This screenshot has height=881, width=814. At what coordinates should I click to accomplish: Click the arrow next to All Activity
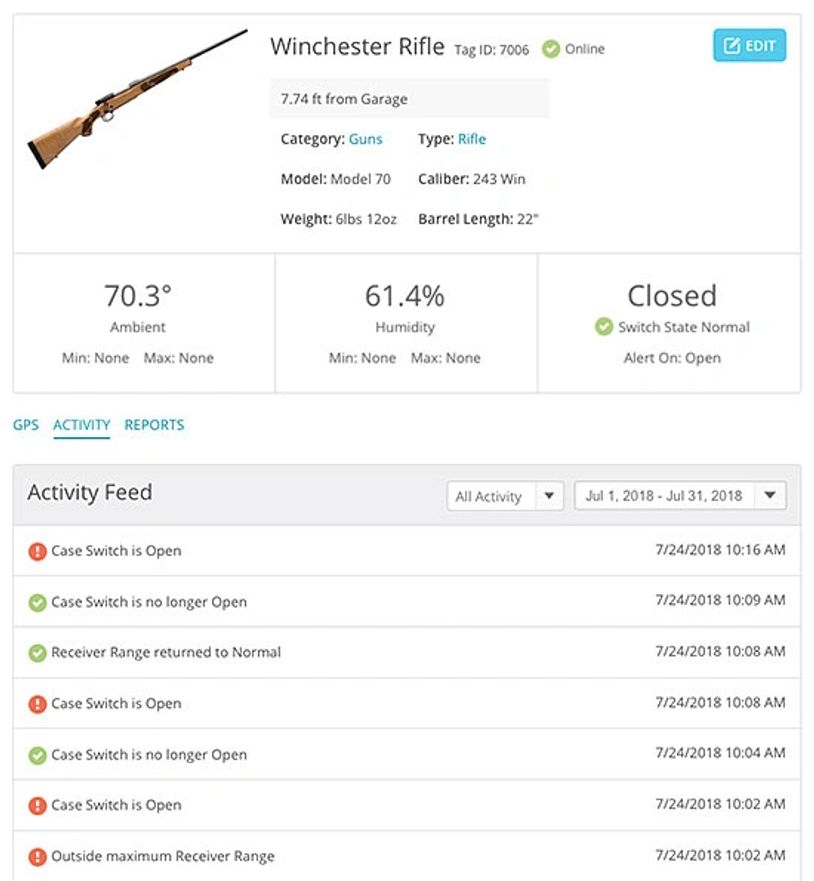[549, 496]
